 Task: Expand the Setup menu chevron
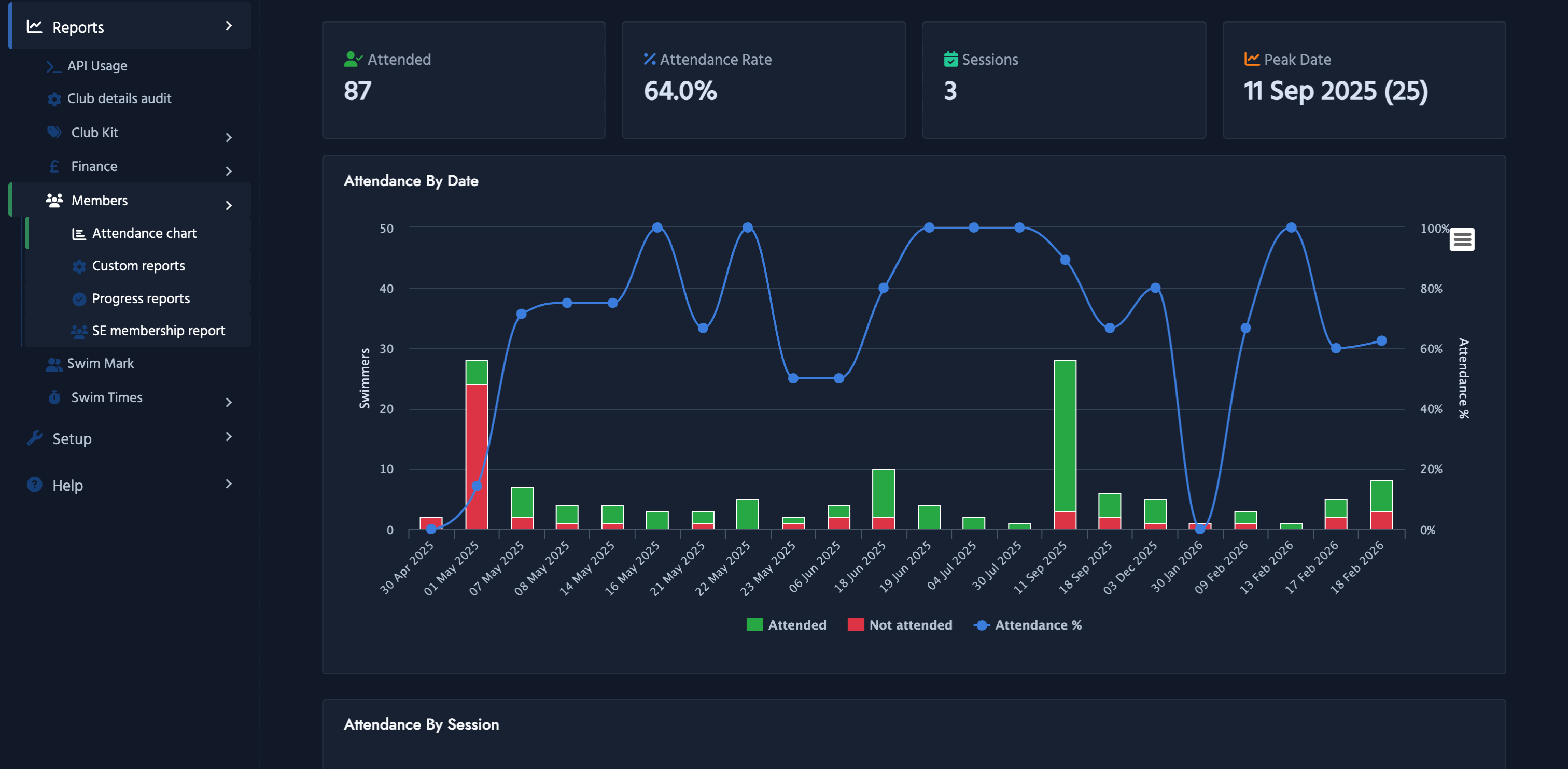click(228, 437)
